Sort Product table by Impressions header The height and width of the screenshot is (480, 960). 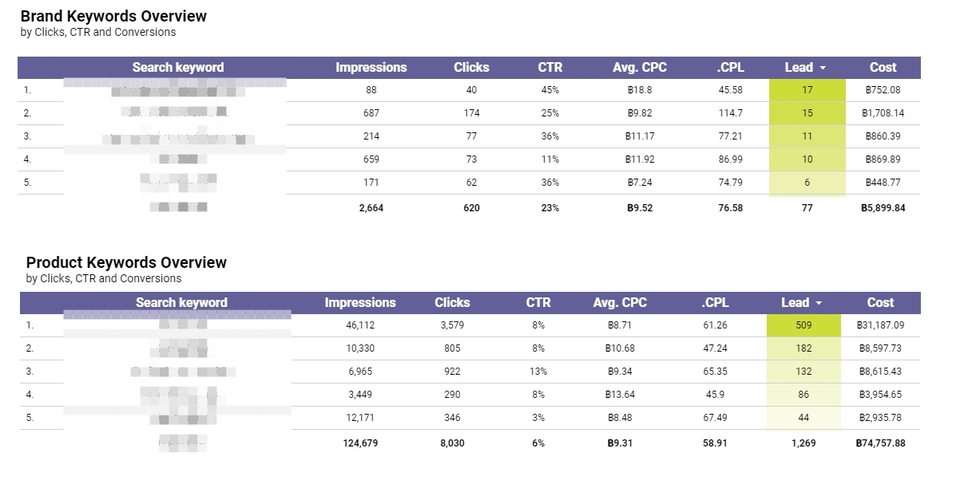point(360,302)
